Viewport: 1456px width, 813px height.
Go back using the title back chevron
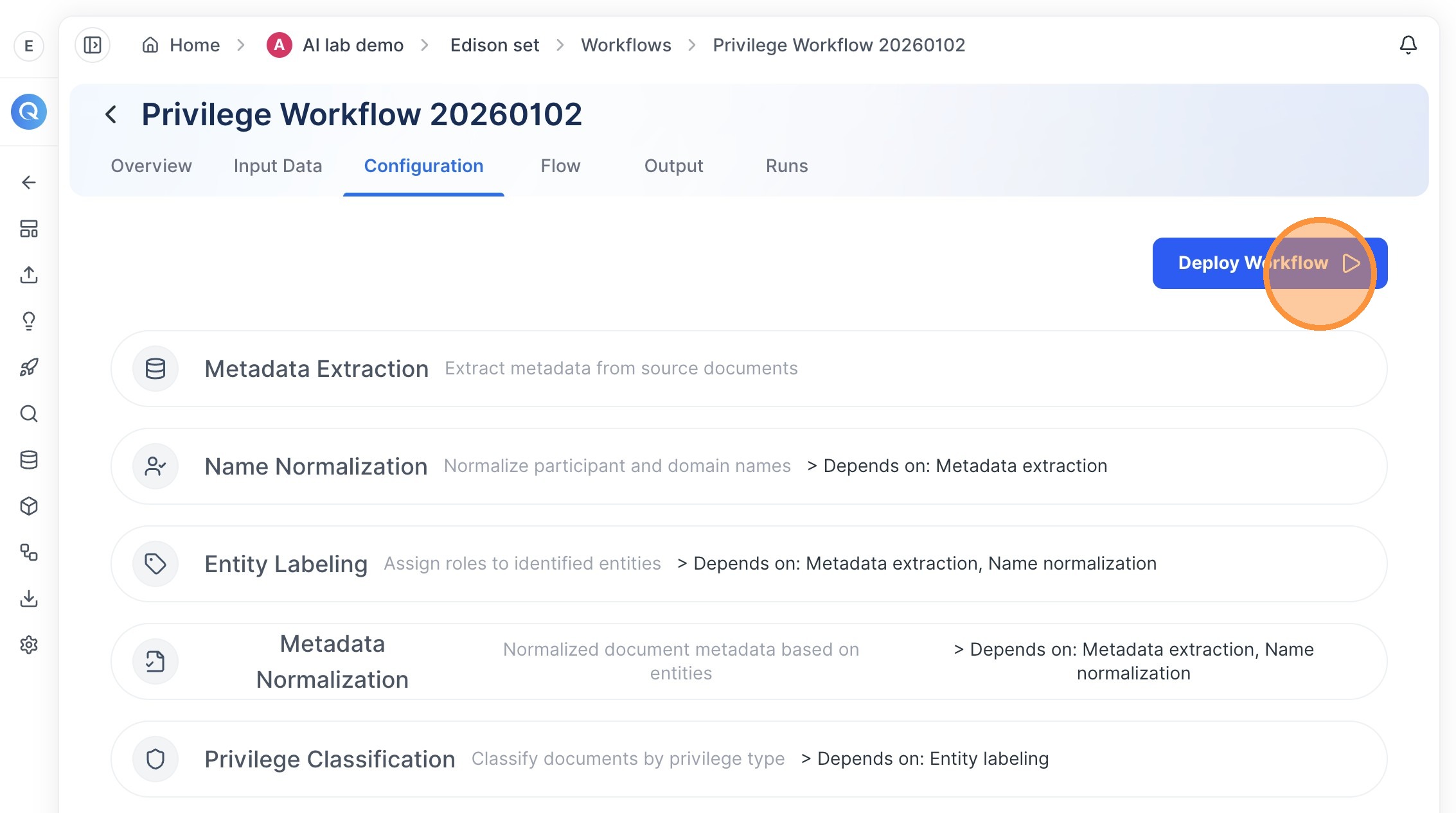(x=111, y=115)
